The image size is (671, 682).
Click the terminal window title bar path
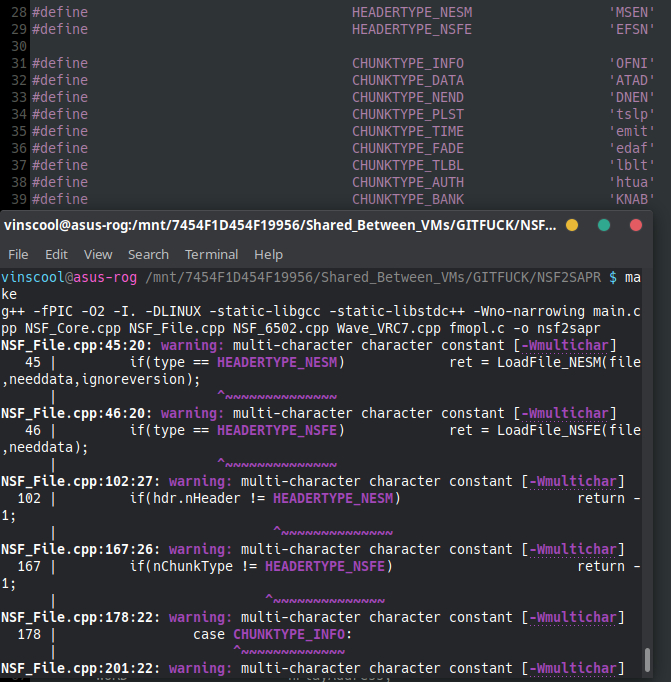click(x=280, y=226)
